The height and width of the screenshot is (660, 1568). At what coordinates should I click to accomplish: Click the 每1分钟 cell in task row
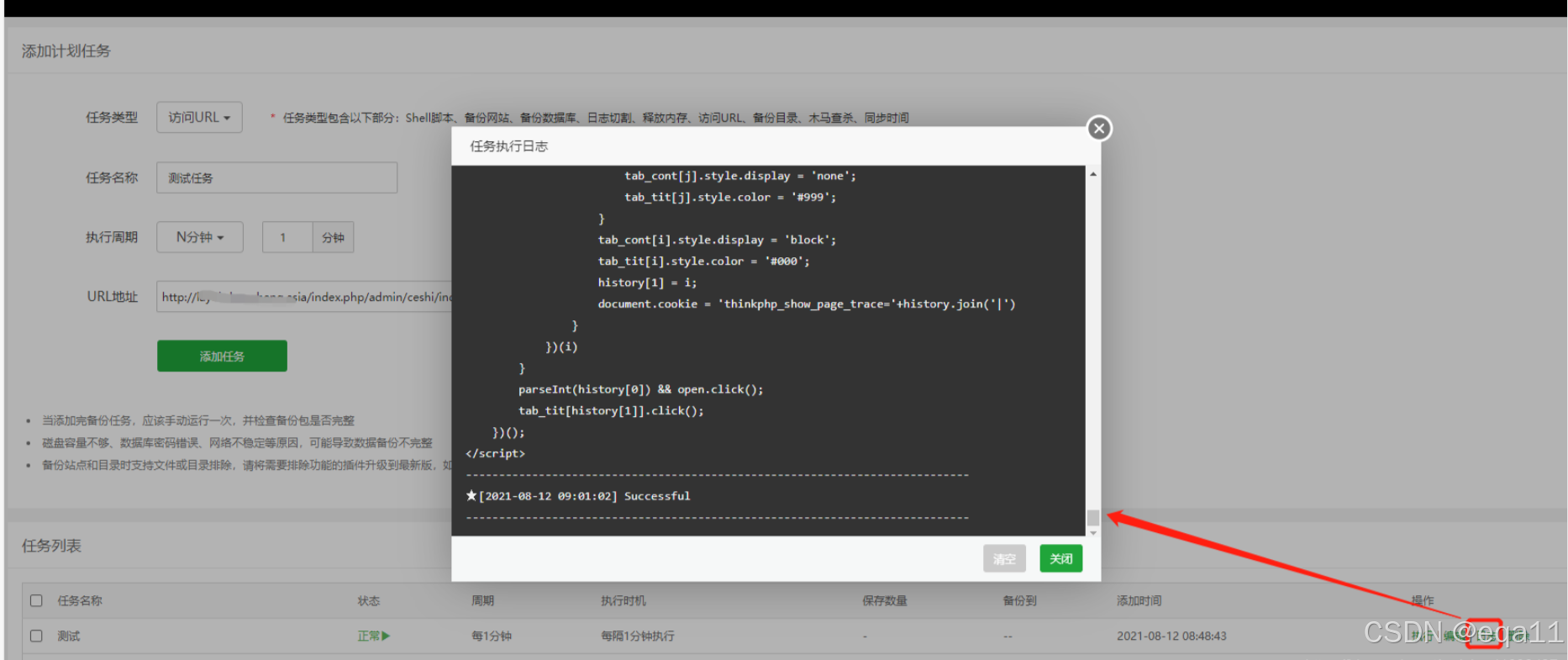coord(492,636)
